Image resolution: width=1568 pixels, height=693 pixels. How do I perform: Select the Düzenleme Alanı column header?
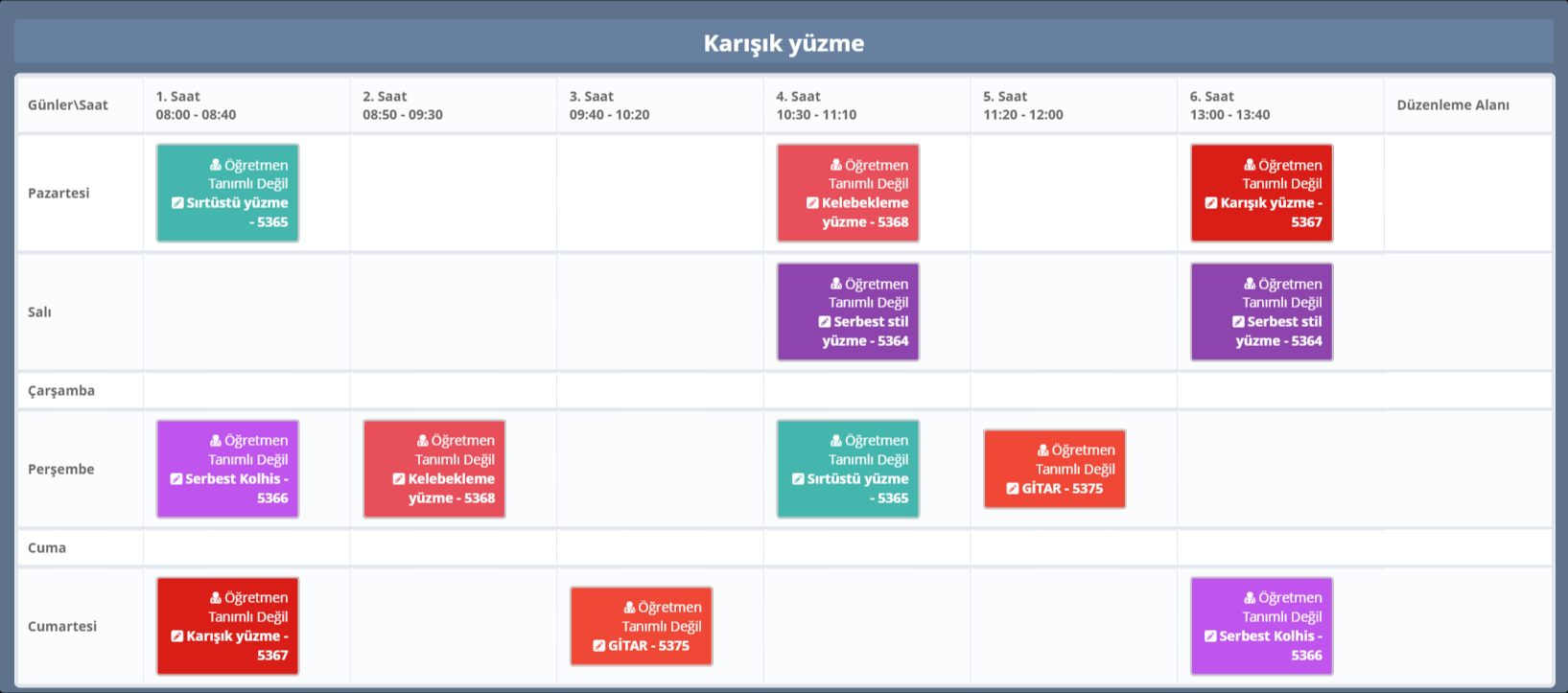[1452, 105]
